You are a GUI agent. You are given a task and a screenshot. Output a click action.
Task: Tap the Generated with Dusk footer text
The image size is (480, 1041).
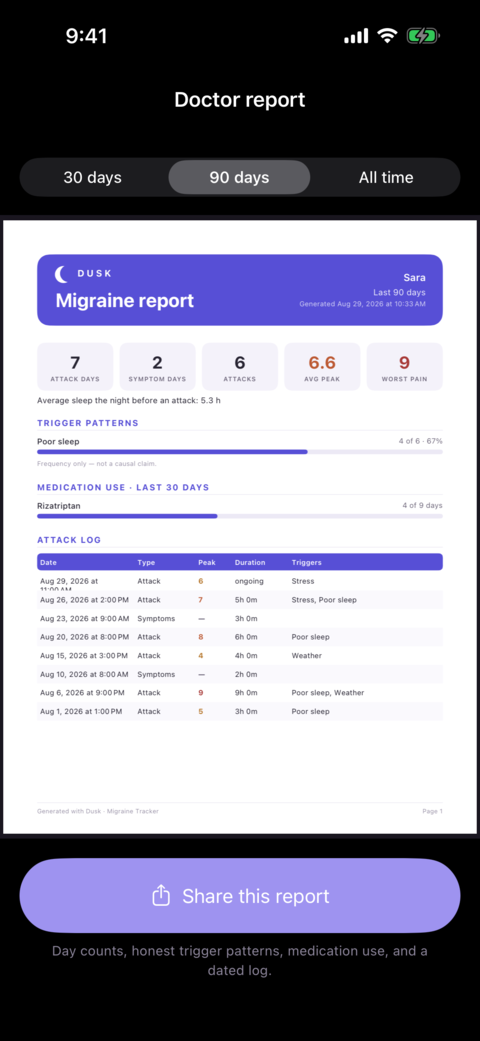pyautogui.click(x=98, y=811)
